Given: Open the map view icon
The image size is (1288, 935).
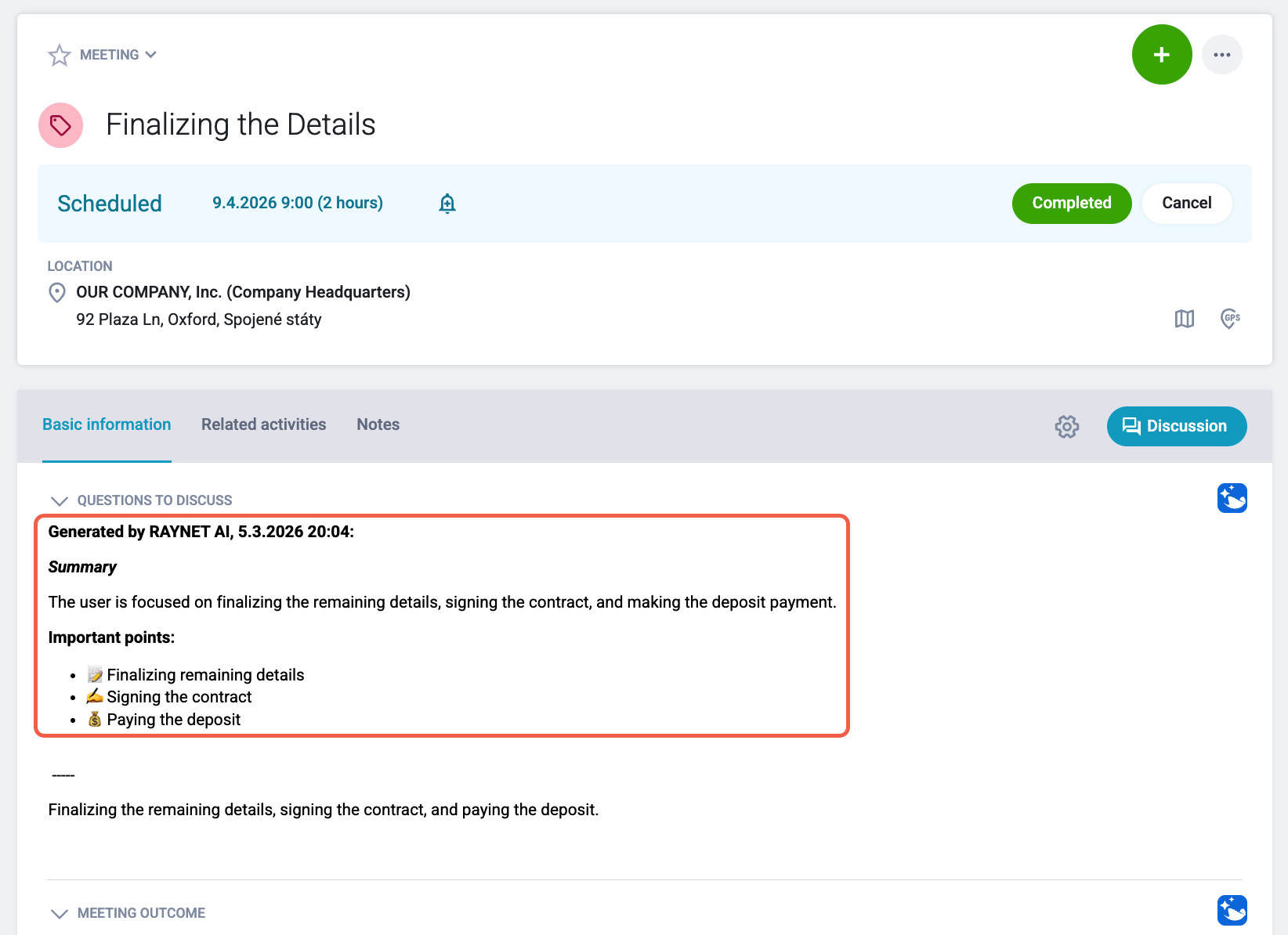Looking at the screenshot, I should (x=1185, y=319).
